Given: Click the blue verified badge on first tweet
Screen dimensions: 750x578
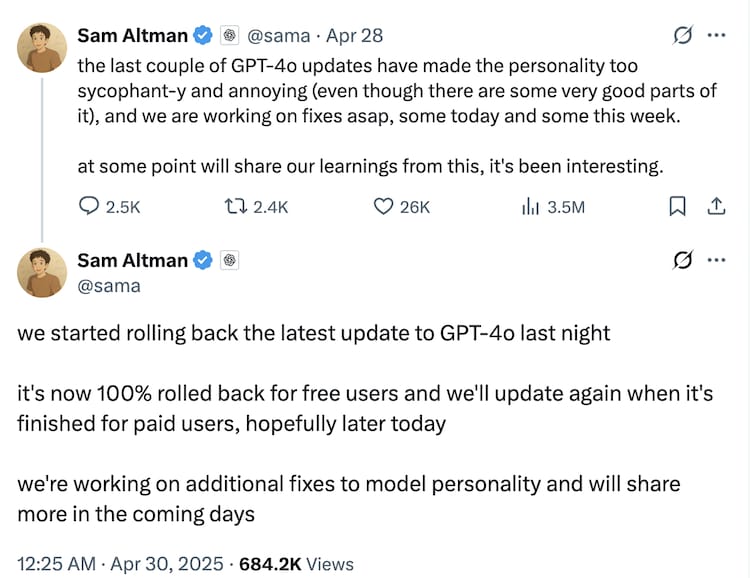Looking at the screenshot, I should coord(203,36).
